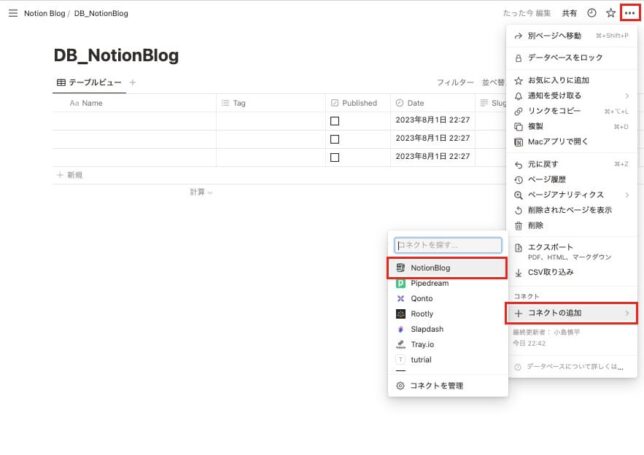
Task: Select Qonto connection
Action: click(x=447, y=299)
